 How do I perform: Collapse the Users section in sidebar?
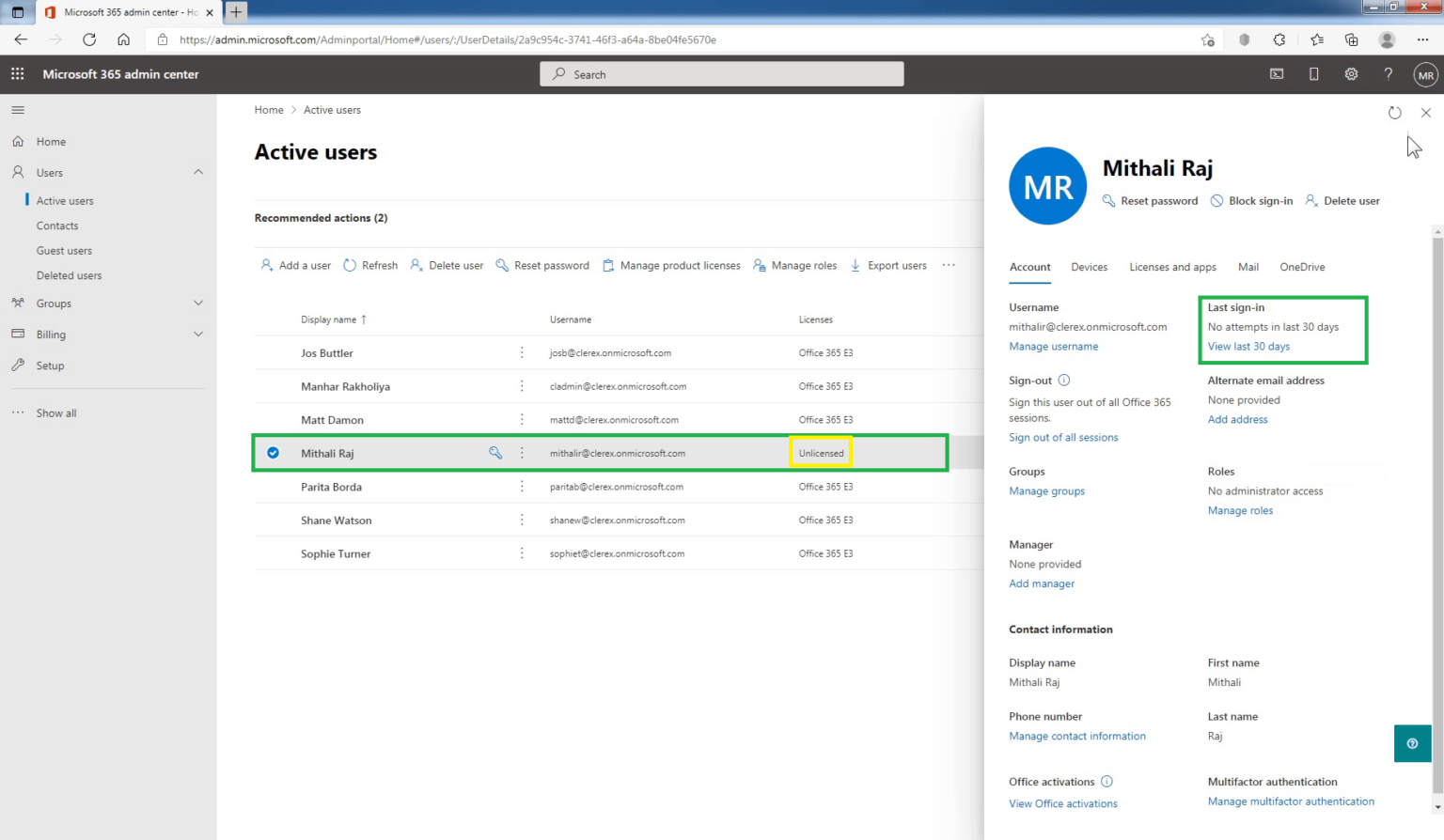197,172
